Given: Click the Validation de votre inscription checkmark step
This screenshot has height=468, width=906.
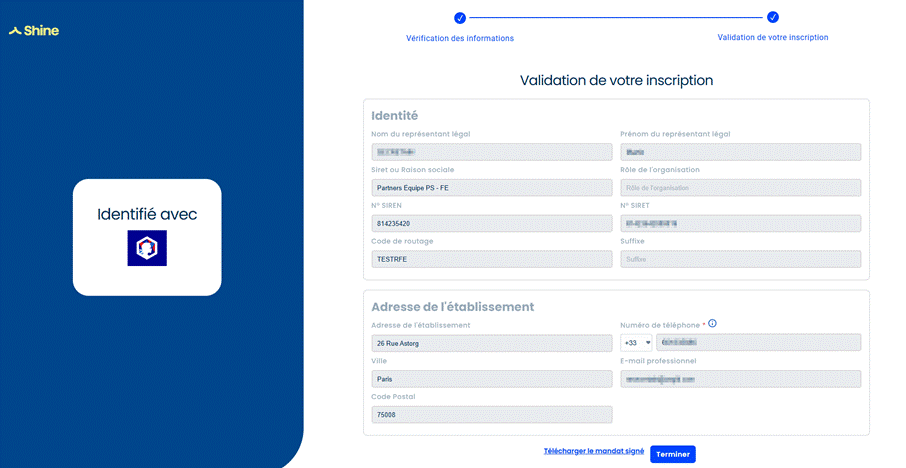Looking at the screenshot, I should click(773, 17).
